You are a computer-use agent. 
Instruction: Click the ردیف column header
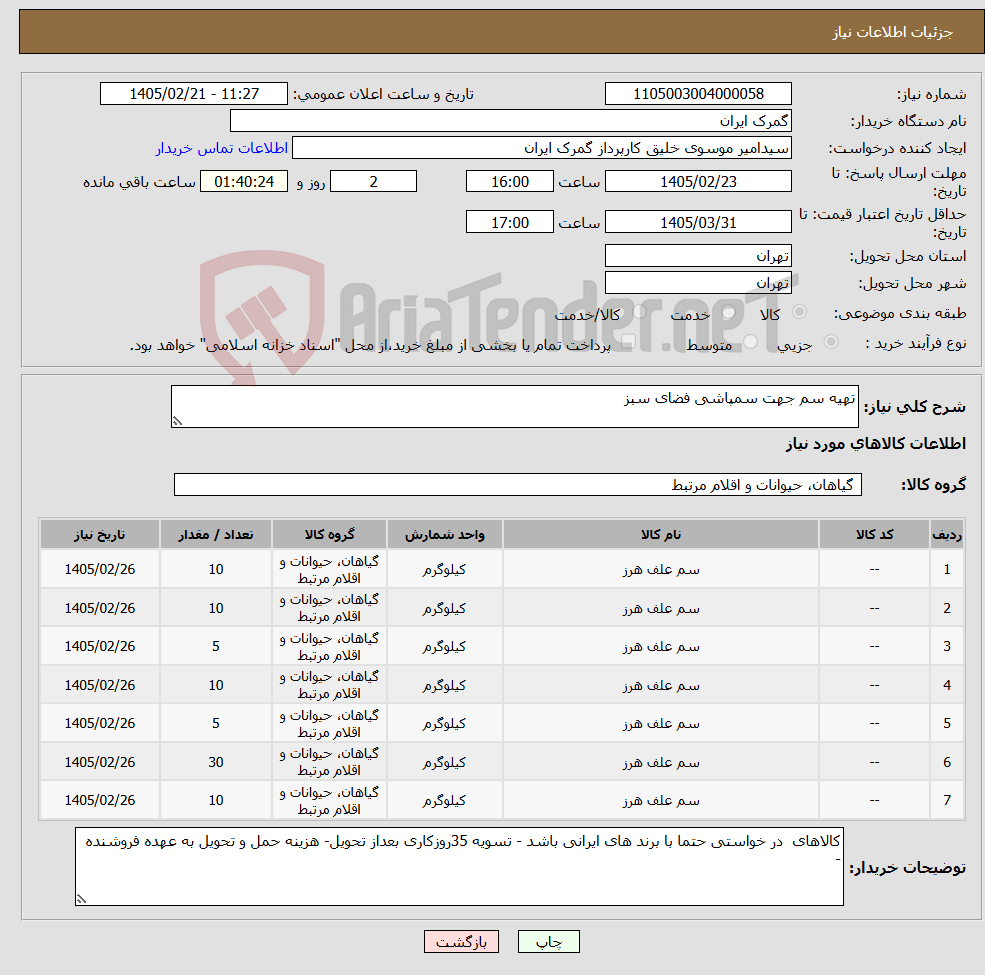pos(947,534)
